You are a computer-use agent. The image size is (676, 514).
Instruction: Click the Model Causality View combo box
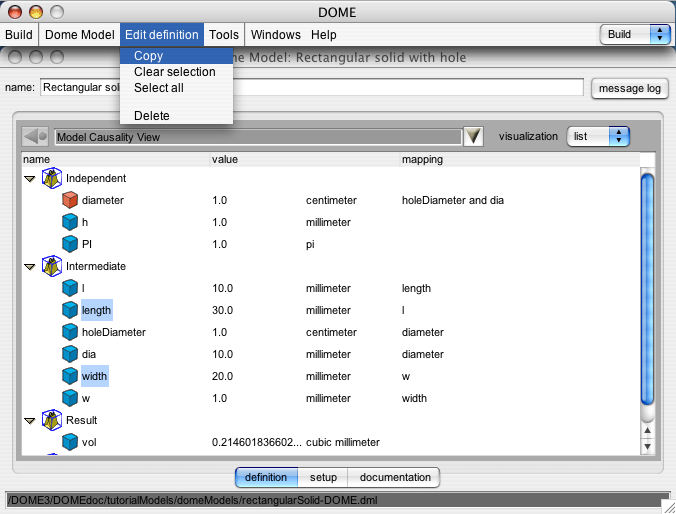click(259, 137)
